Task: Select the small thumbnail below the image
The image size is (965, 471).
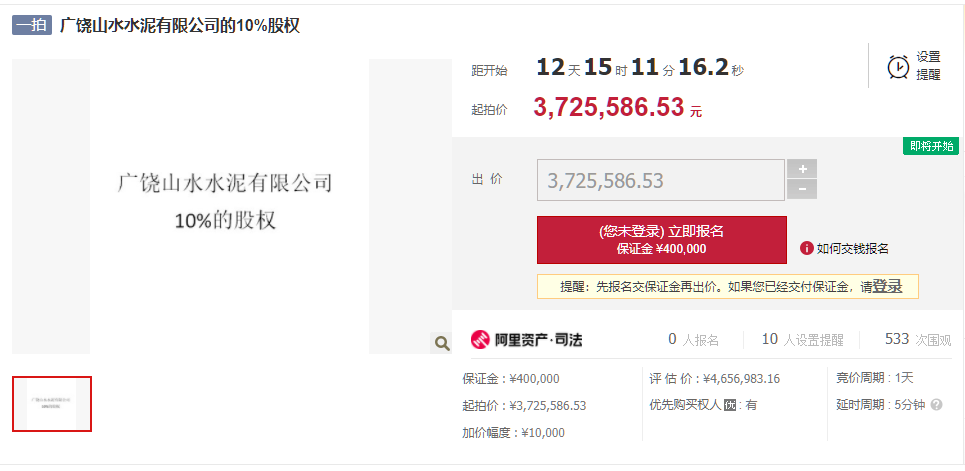Action: (52, 404)
